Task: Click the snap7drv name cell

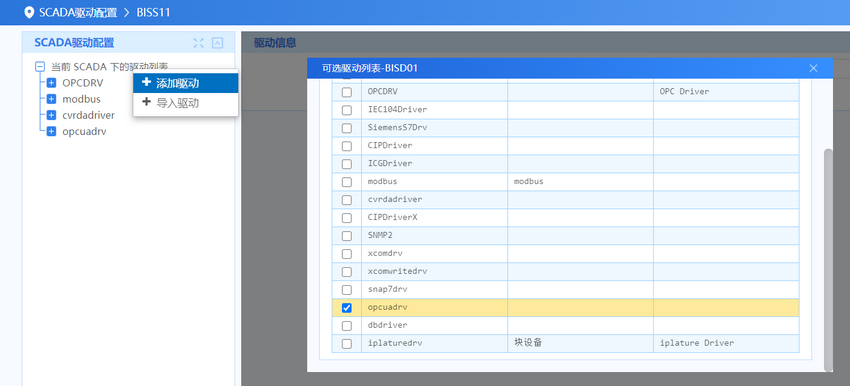Action: (435, 290)
